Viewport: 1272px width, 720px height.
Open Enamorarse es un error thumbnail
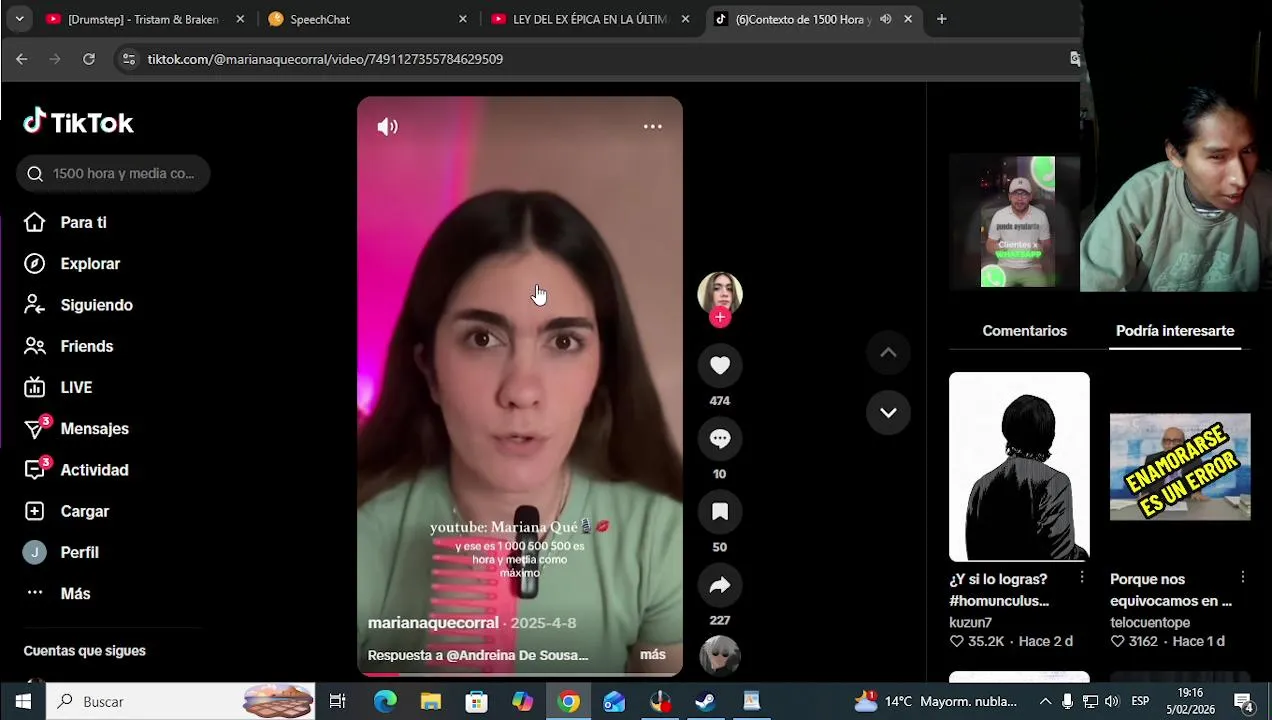tap(1180, 467)
